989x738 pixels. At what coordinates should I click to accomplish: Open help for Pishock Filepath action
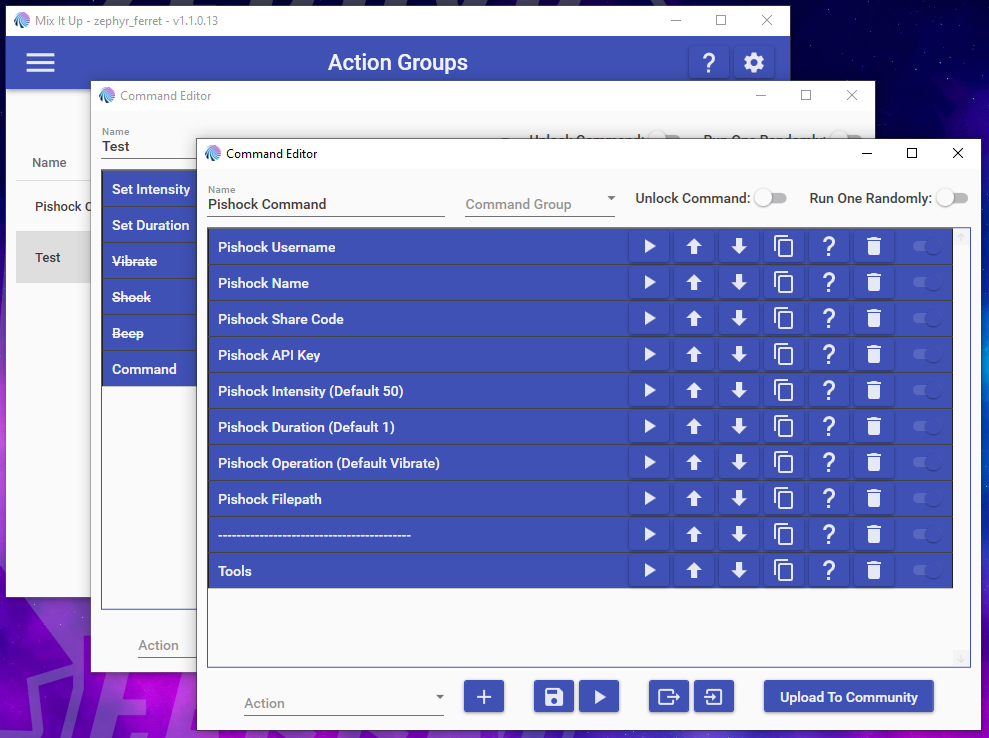pyautogui.click(x=829, y=498)
